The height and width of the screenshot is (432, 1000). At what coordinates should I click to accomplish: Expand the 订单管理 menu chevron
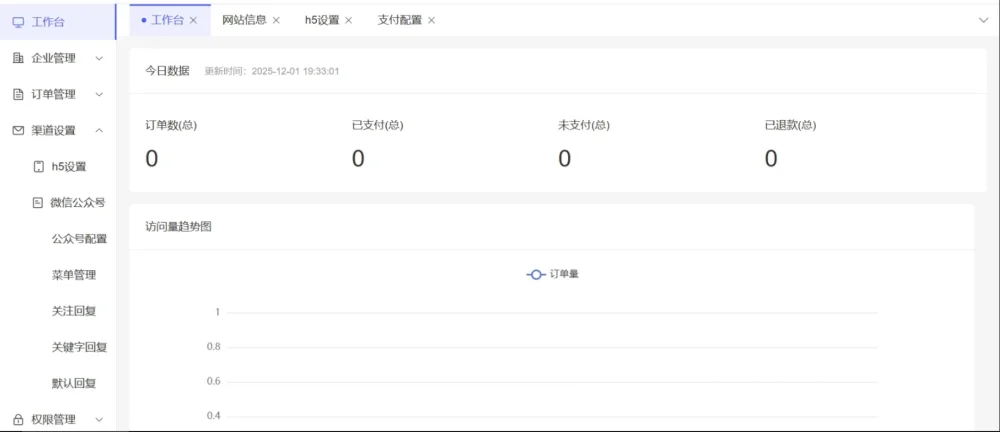pos(99,94)
